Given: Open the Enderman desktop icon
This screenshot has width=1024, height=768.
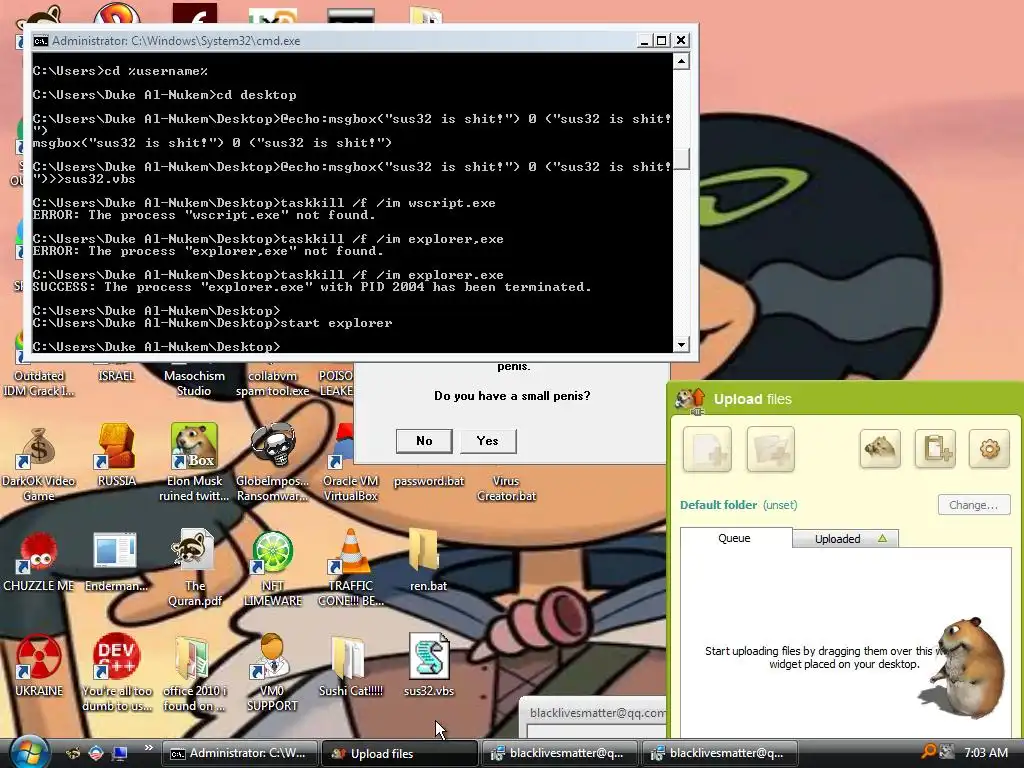Looking at the screenshot, I should [x=116, y=551].
